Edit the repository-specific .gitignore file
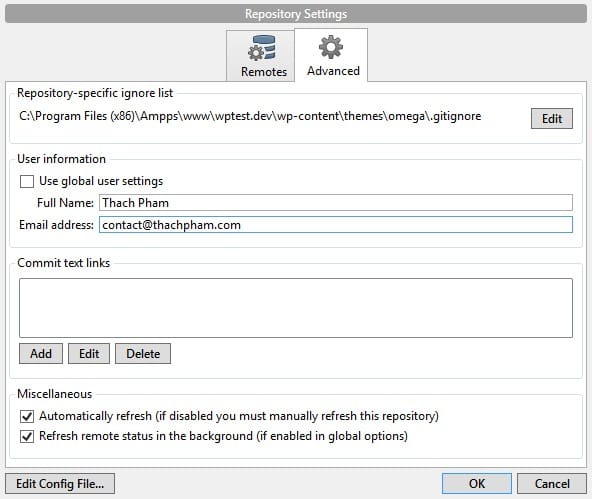 pos(552,119)
